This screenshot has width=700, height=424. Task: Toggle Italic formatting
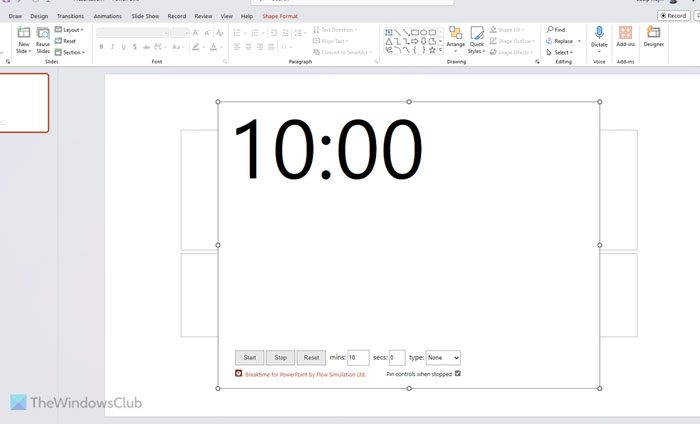point(112,47)
